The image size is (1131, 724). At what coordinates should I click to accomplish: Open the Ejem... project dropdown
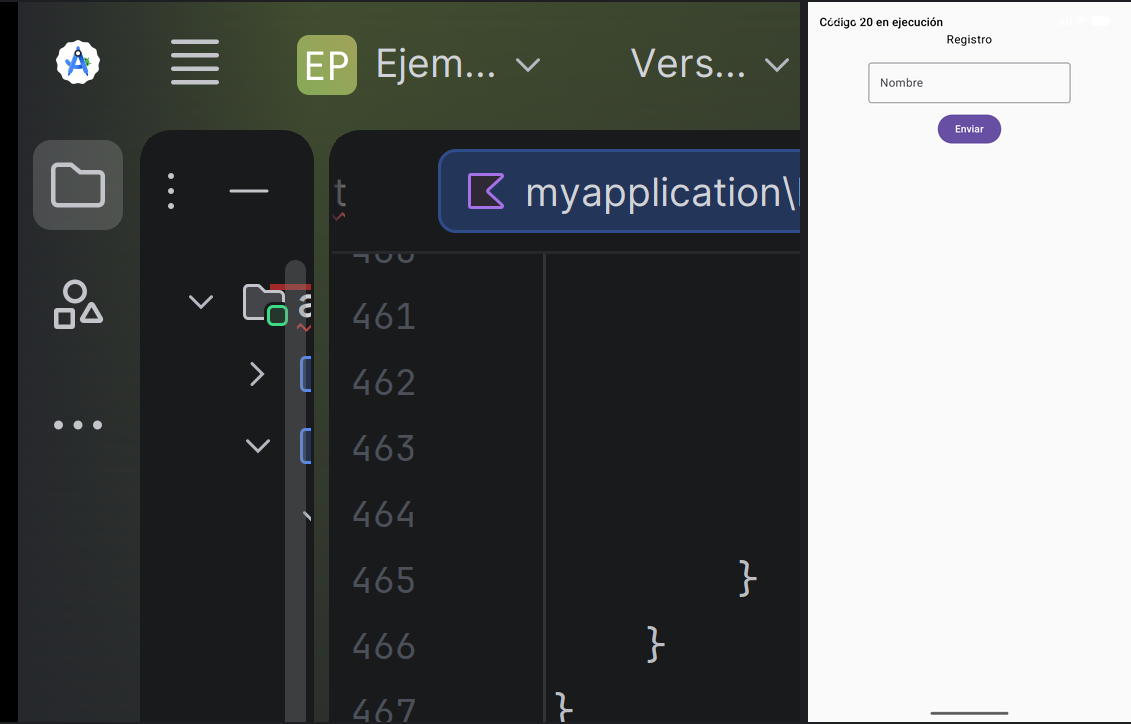click(457, 65)
